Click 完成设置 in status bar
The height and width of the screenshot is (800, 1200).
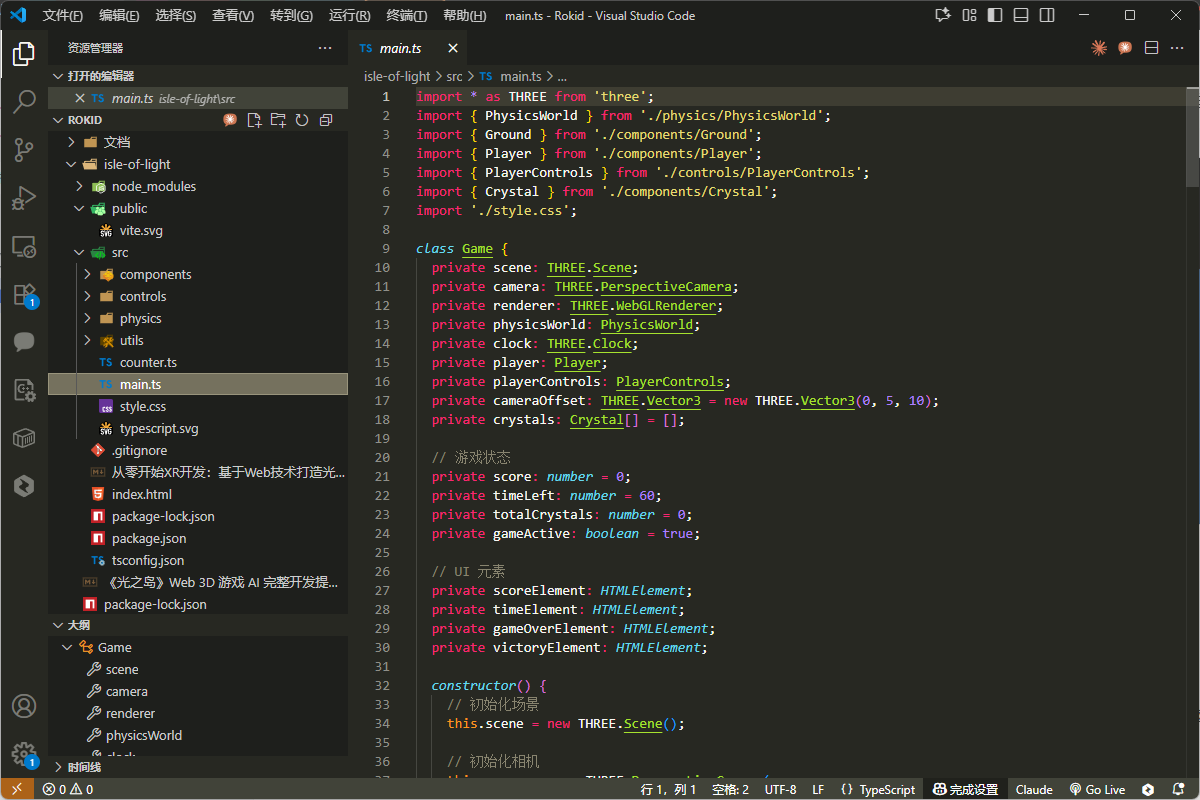click(965, 789)
